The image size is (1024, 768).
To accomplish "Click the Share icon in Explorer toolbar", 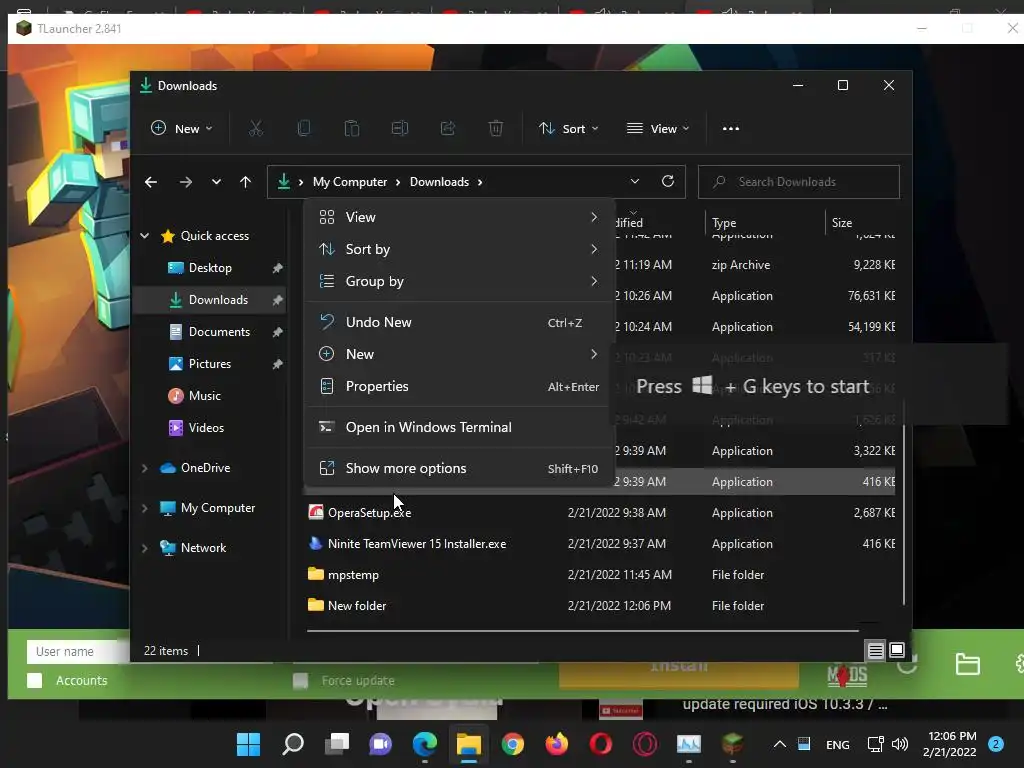I will click(x=448, y=129).
